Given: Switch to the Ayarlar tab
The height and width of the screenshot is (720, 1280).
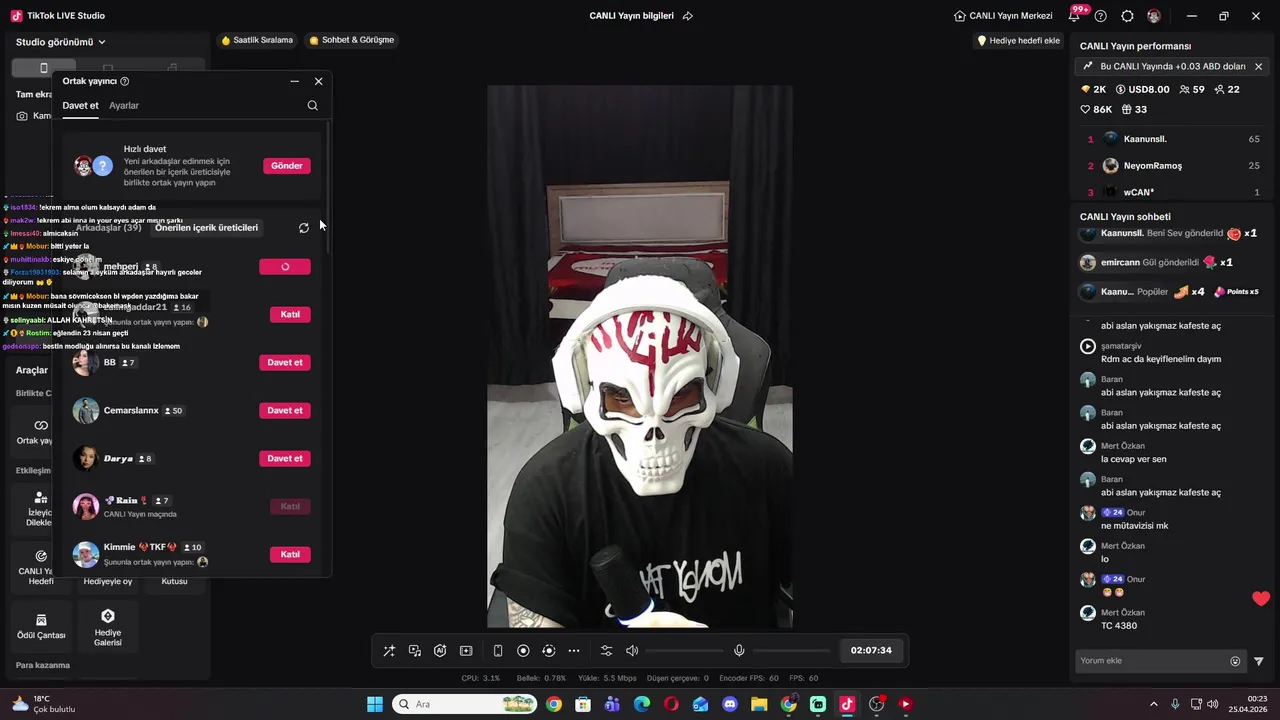Looking at the screenshot, I should click(x=124, y=105).
